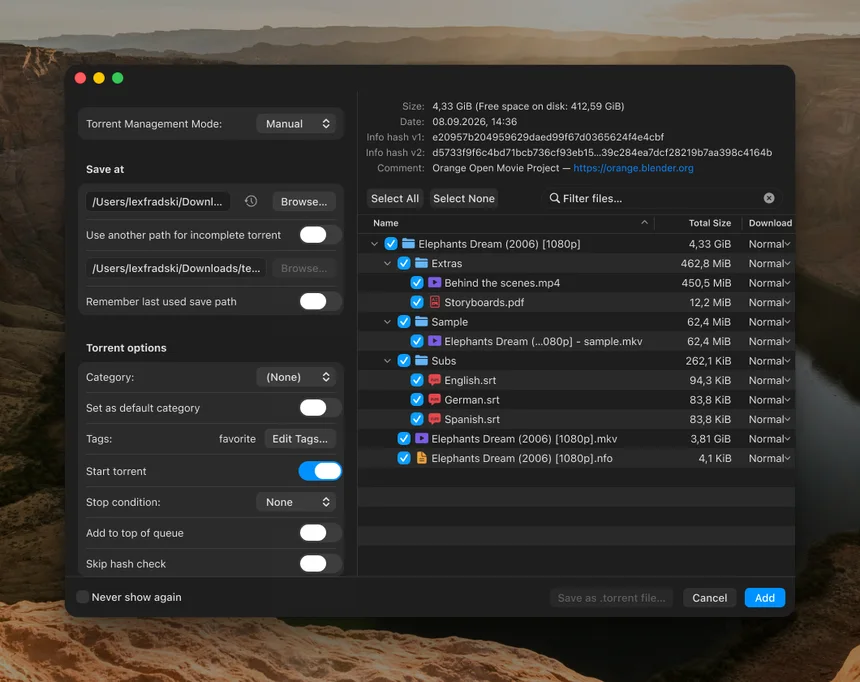The image size is (860, 682).
Task: Open save path history clock icon
Action: [x=251, y=201]
